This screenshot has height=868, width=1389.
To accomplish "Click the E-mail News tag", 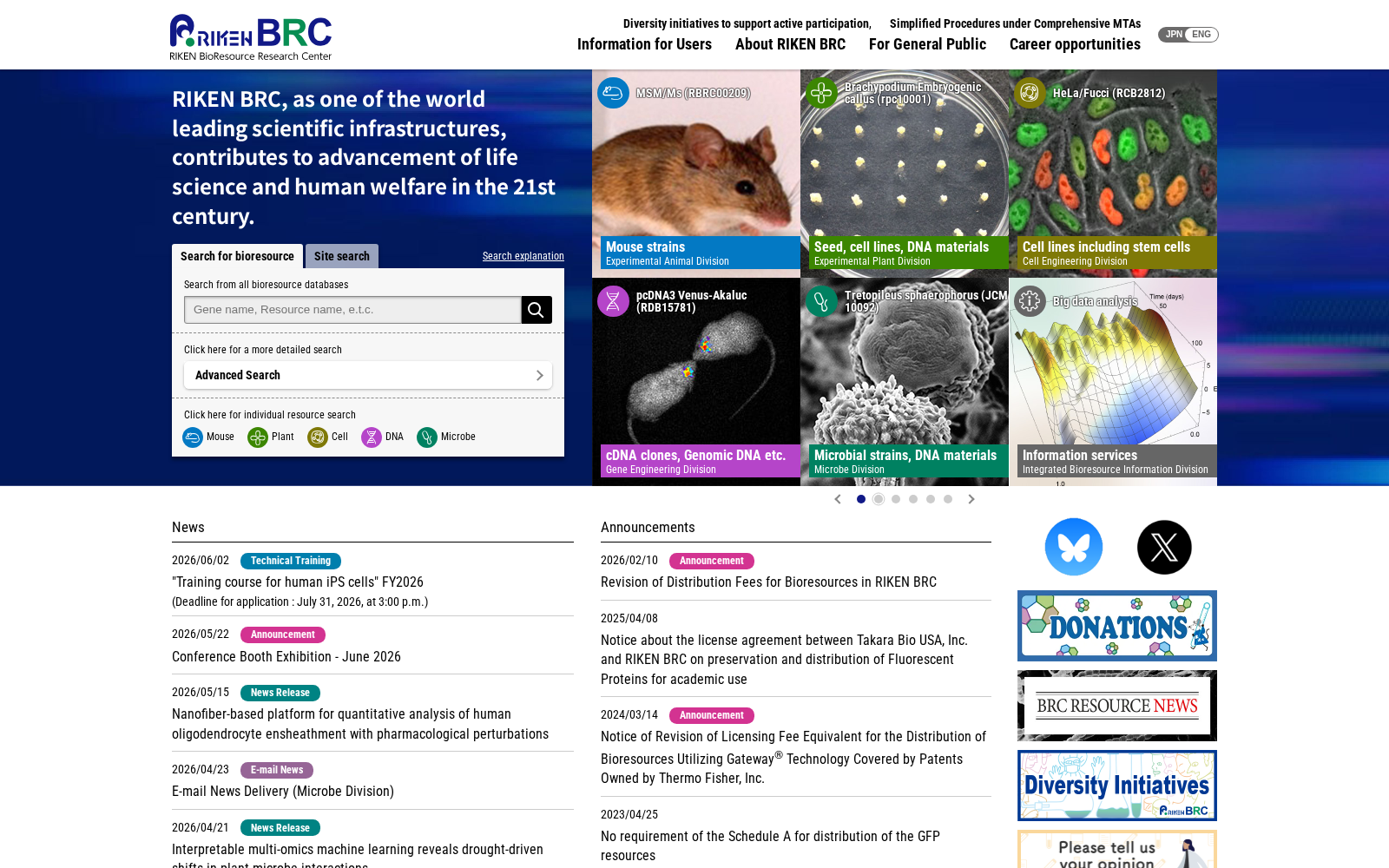I will click(x=277, y=770).
